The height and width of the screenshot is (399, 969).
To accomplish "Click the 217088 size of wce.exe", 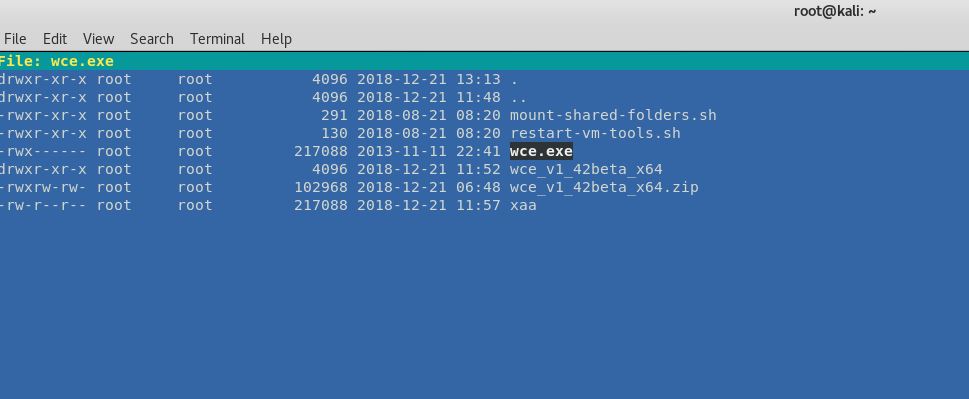I will tap(321, 151).
